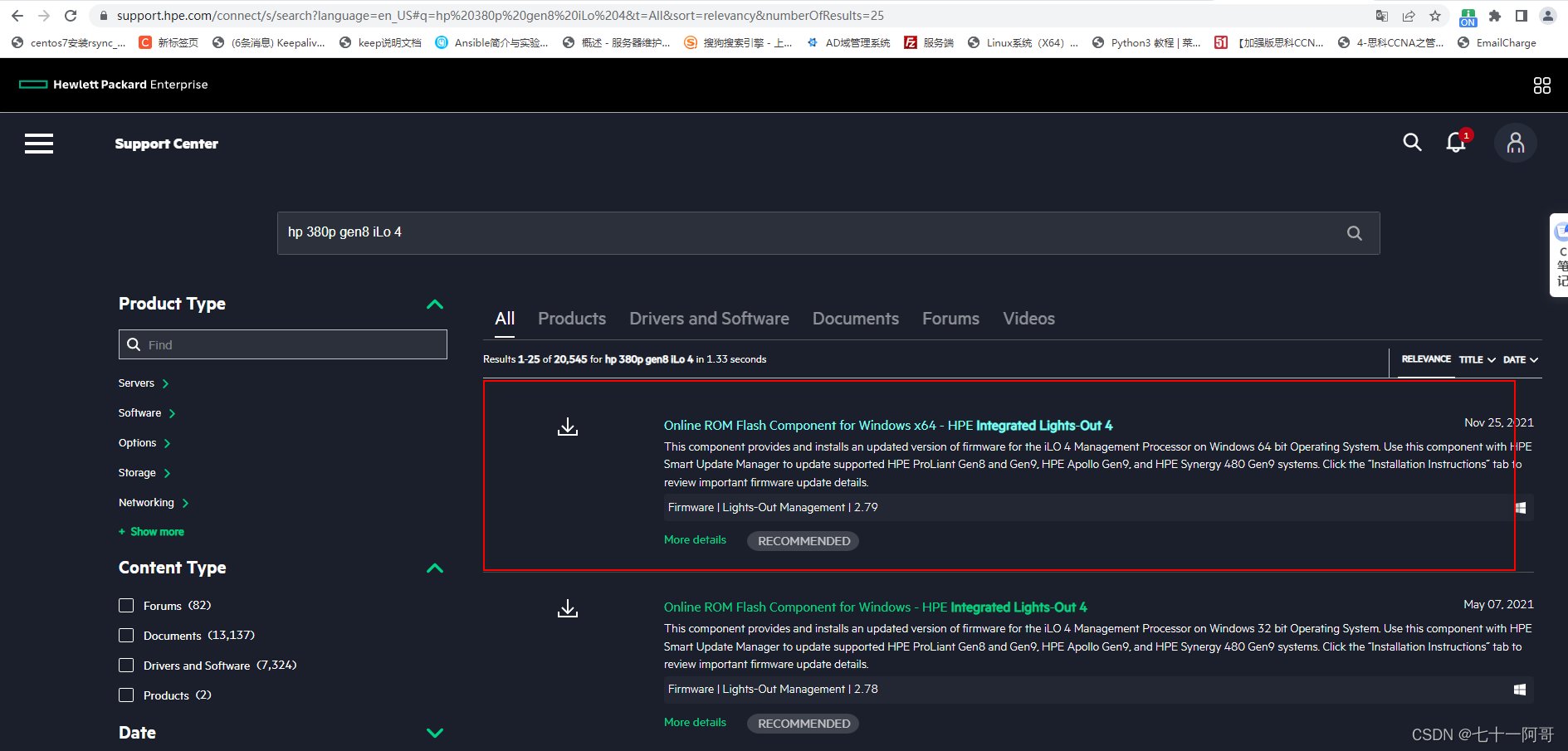This screenshot has width=1568, height=751.
Task: Open the hamburger navigation menu
Action: (x=39, y=144)
